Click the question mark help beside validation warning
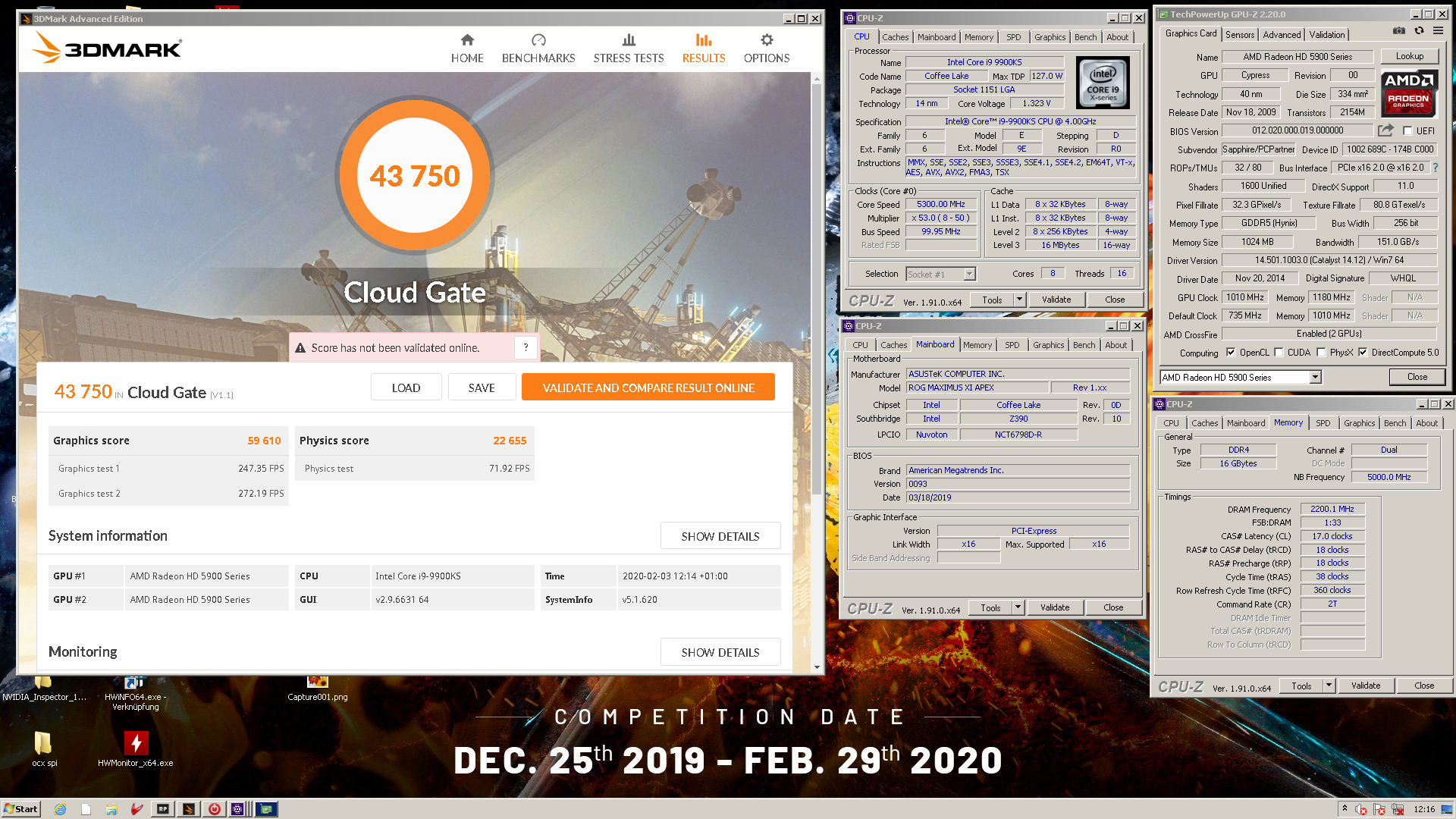Image resolution: width=1456 pixels, height=819 pixels. [526, 347]
